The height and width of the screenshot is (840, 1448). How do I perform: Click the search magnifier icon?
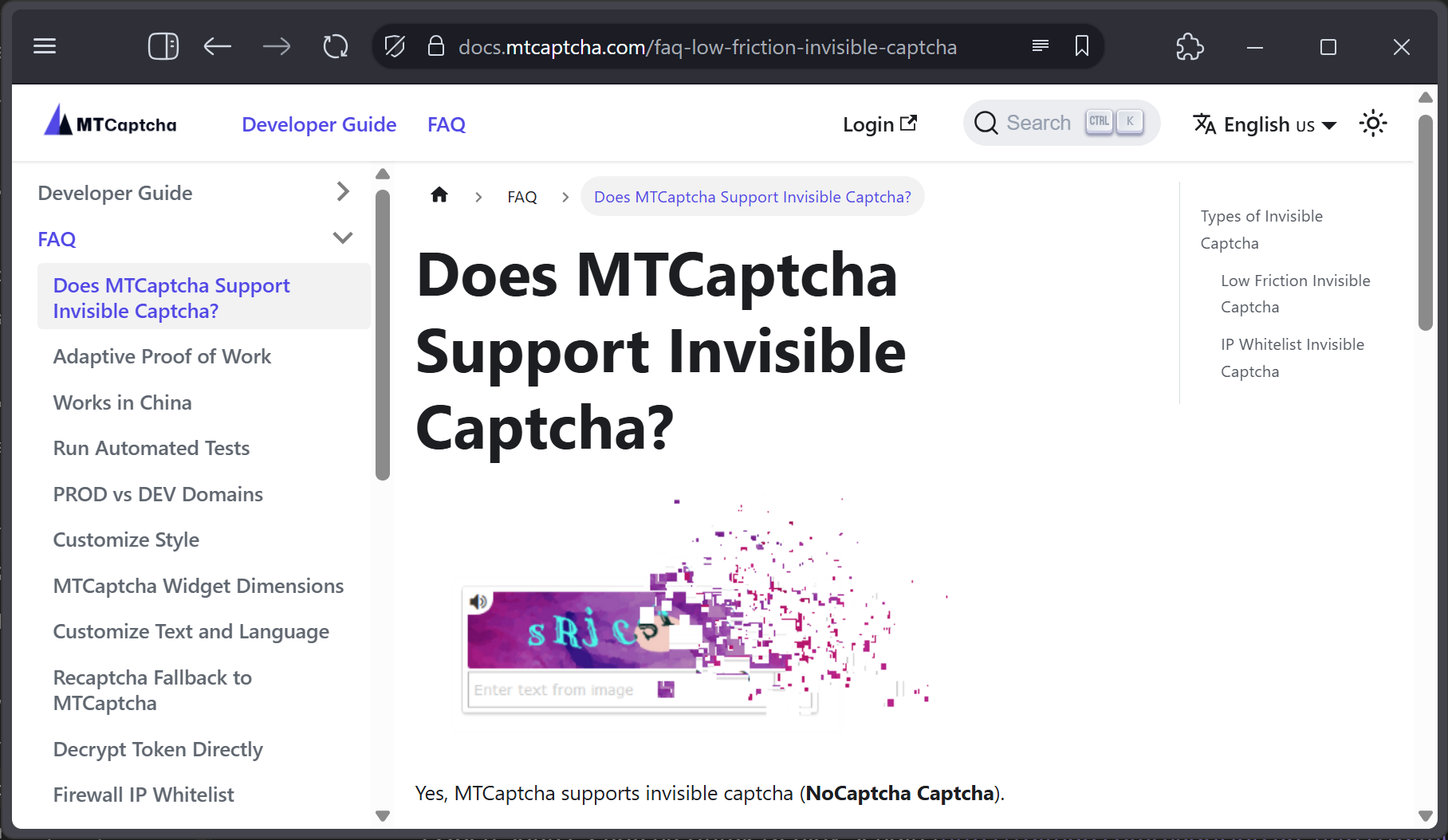(986, 123)
